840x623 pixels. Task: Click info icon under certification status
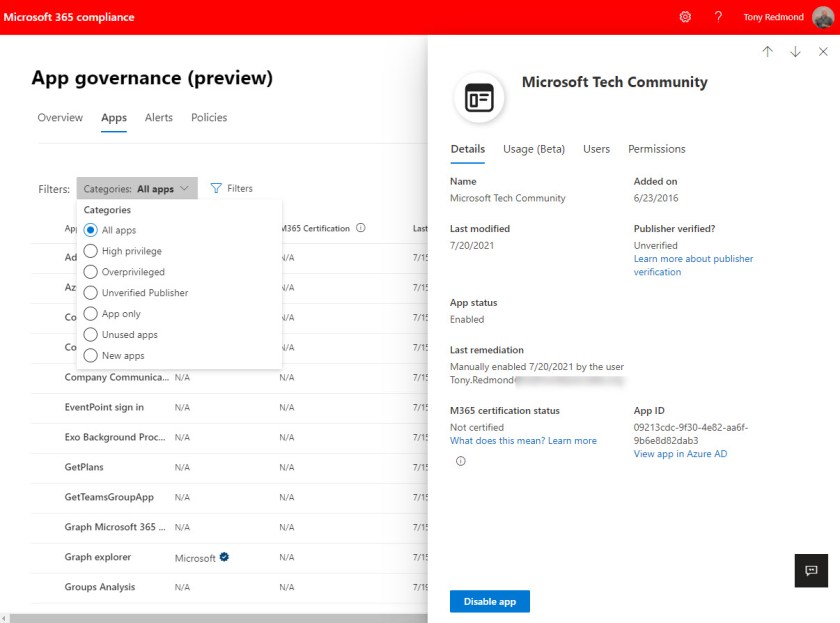click(x=461, y=461)
